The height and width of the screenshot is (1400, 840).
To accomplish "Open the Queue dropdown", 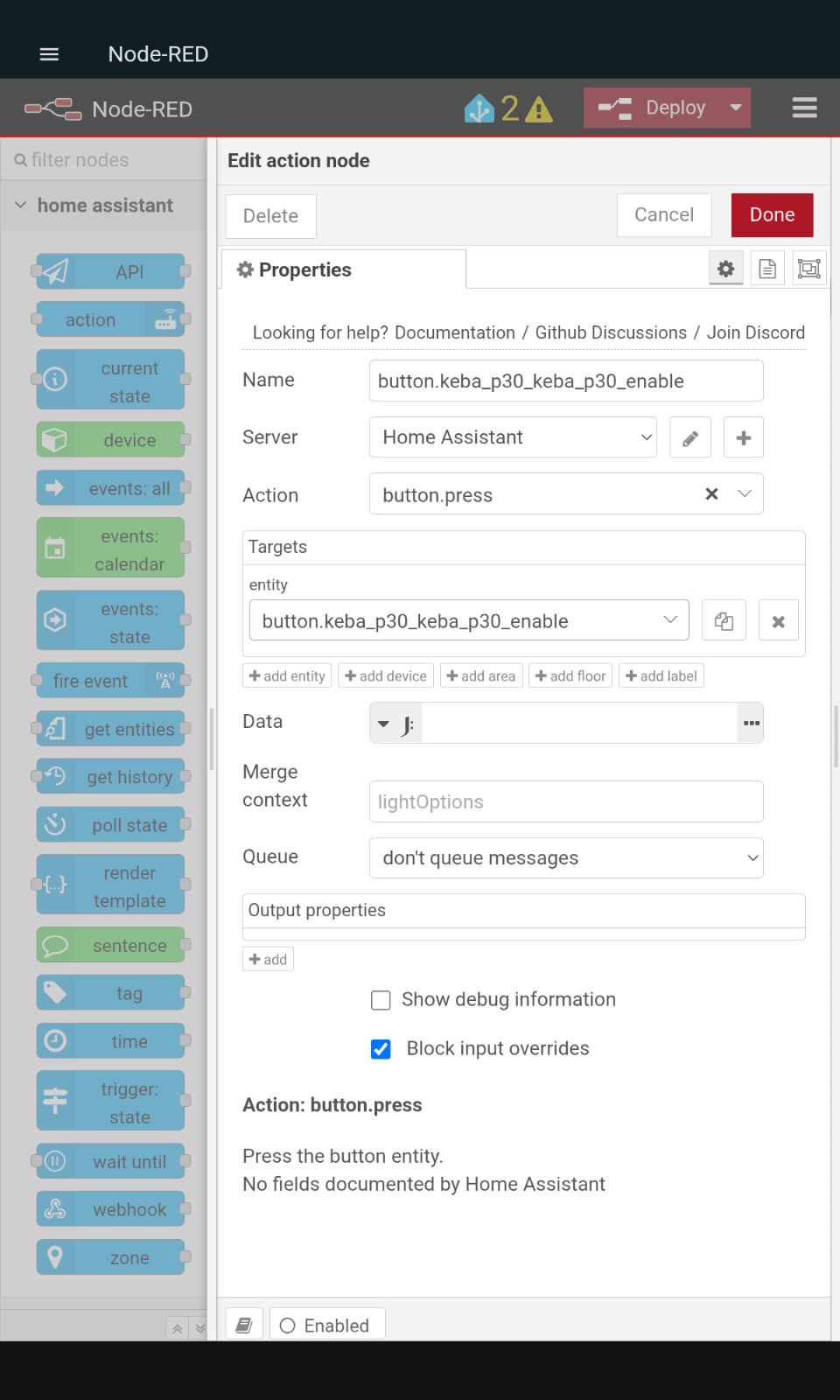I will click(566, 857).
